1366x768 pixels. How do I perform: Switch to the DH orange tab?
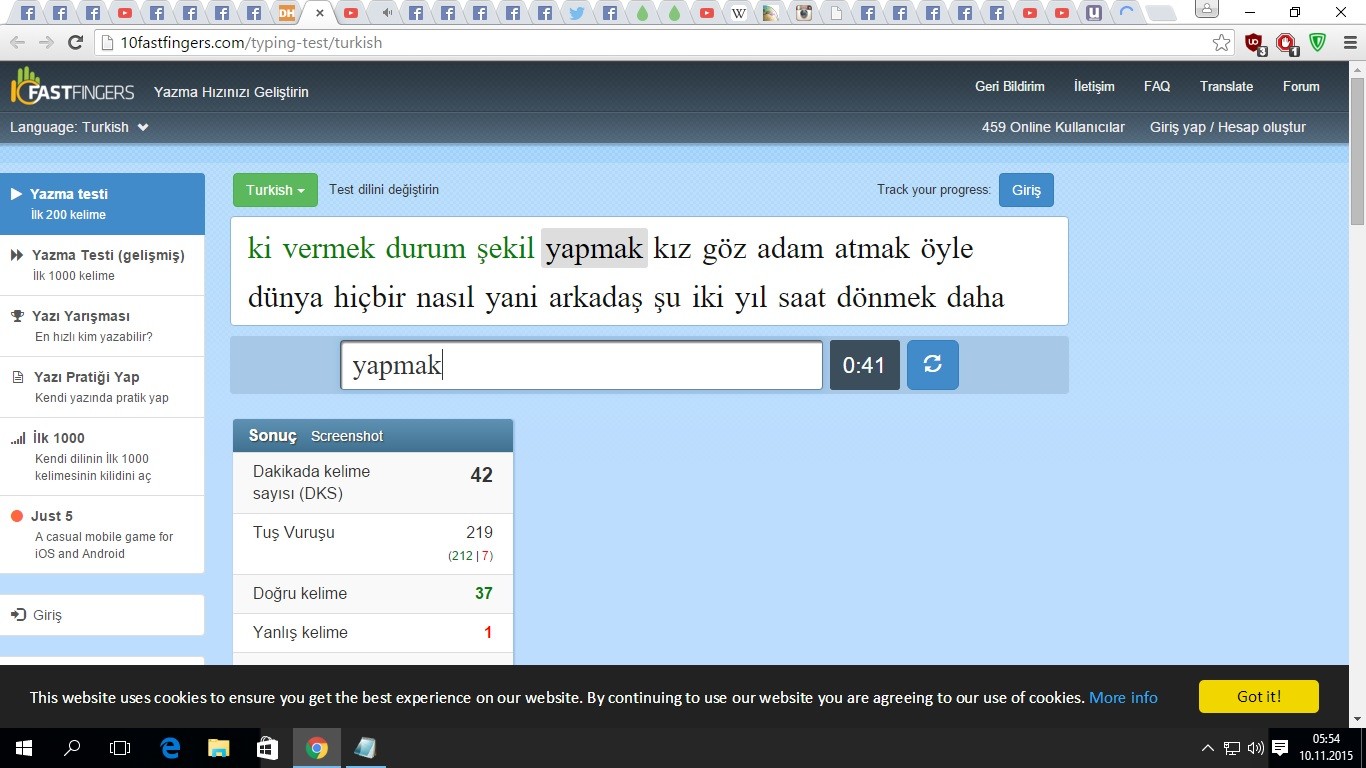(x=287, y=13)
